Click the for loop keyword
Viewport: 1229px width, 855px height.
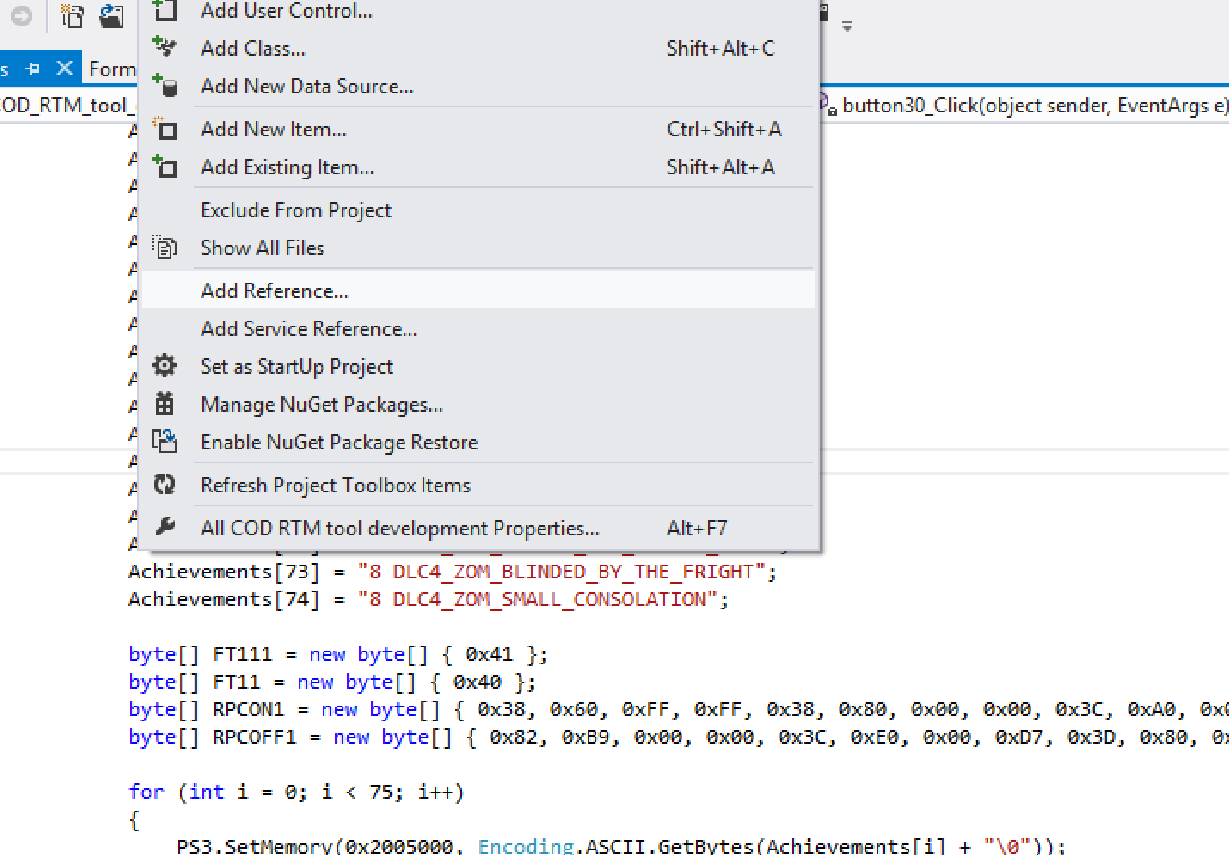[x=146, y=792]
